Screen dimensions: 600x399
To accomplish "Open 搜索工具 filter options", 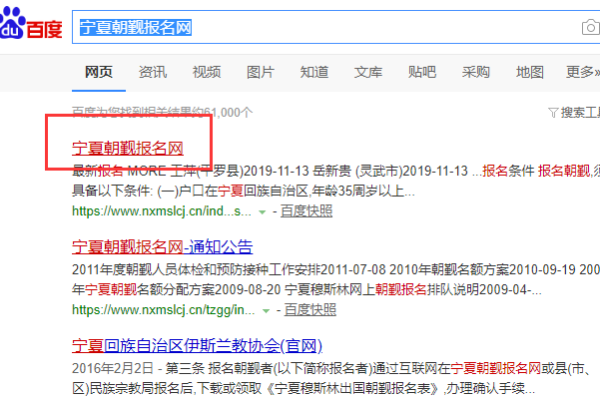I will (x=574, y=112).
